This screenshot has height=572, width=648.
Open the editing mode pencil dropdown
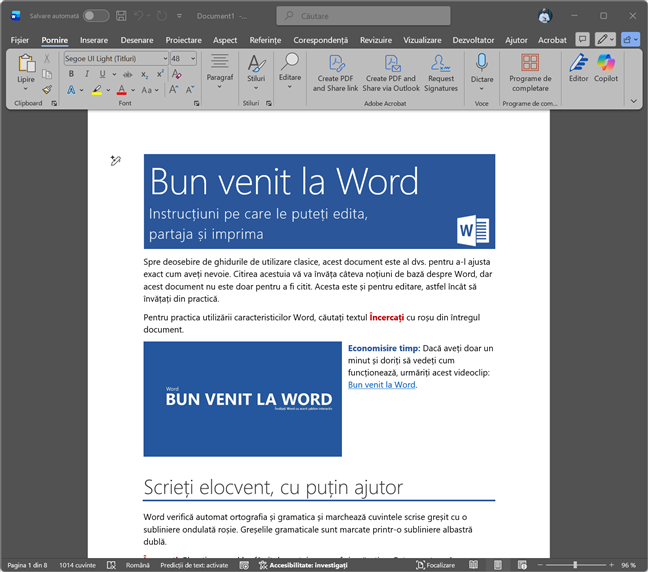tap(605, 40)
